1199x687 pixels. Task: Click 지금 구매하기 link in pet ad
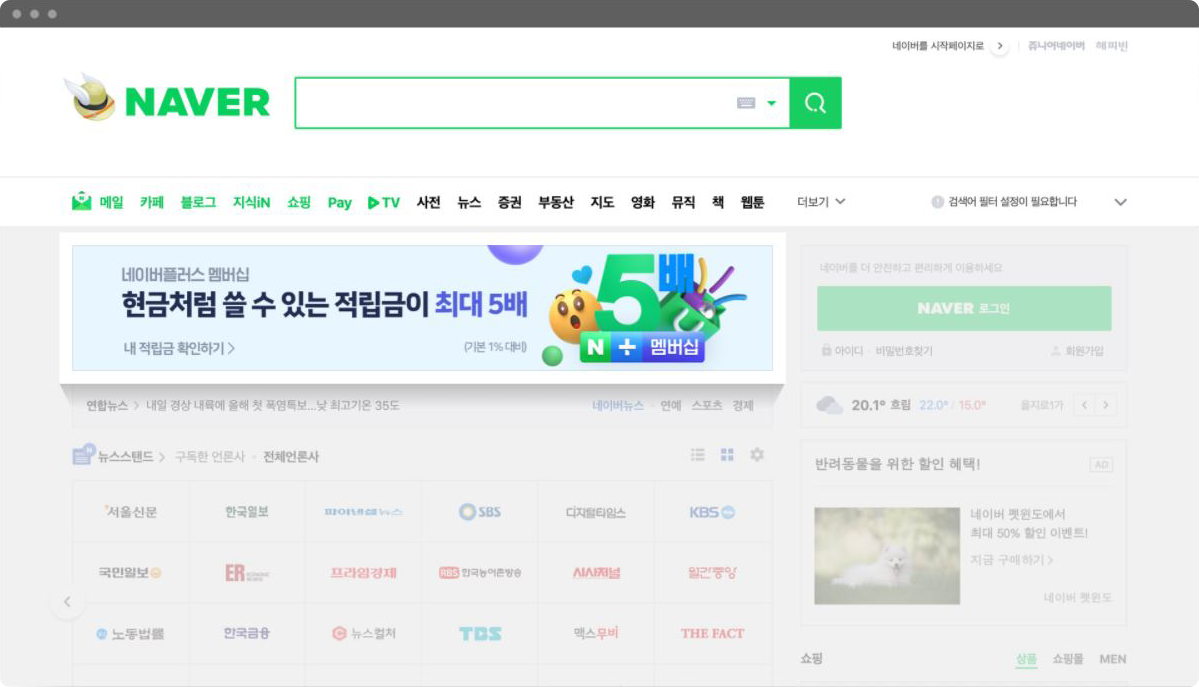[1012, 560]
